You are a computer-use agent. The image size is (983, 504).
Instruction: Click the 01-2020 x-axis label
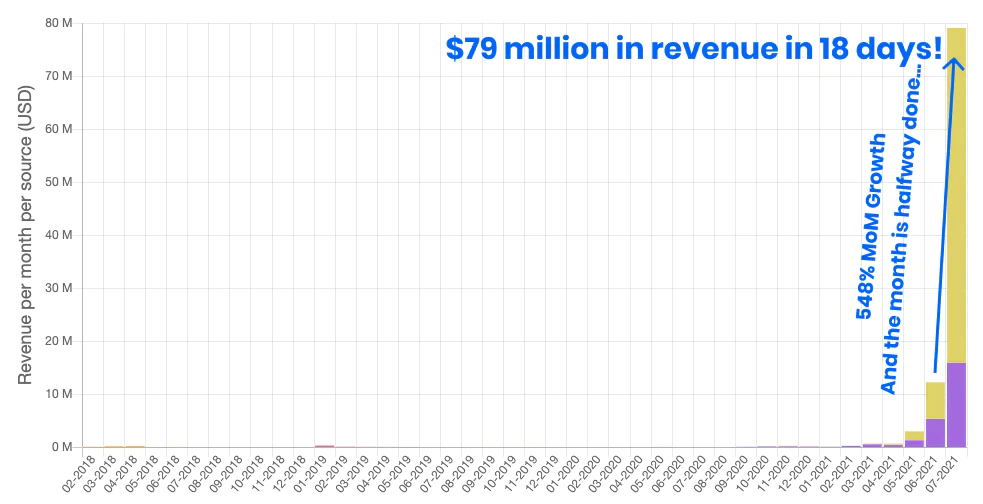(564, 475)
